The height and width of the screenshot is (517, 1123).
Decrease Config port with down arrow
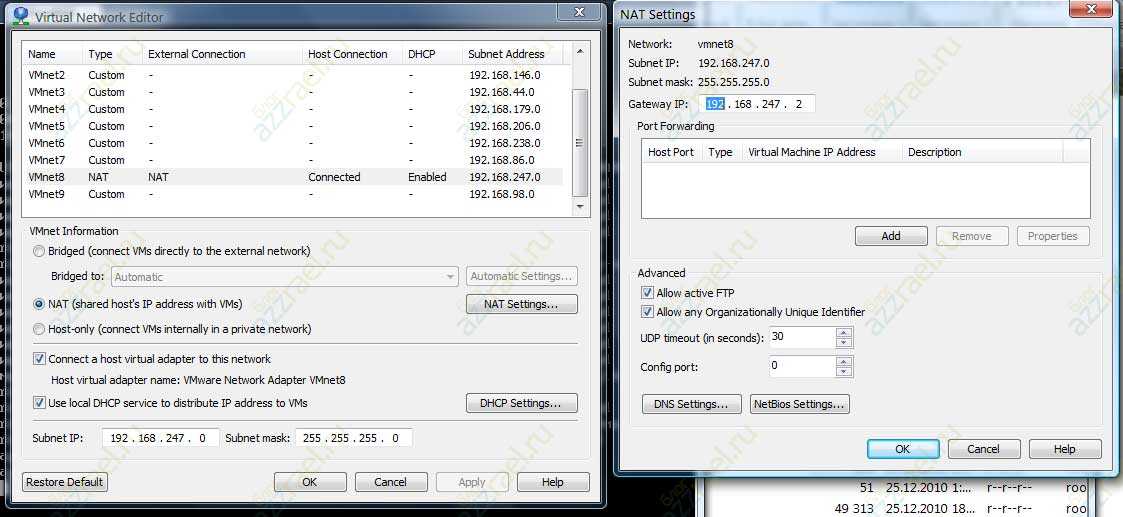coord(844,372)
